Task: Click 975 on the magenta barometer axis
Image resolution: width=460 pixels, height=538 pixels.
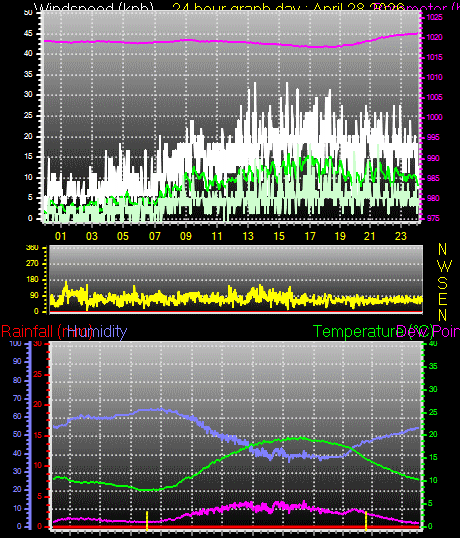Action: pyautogui.click(x=433, y=219)
